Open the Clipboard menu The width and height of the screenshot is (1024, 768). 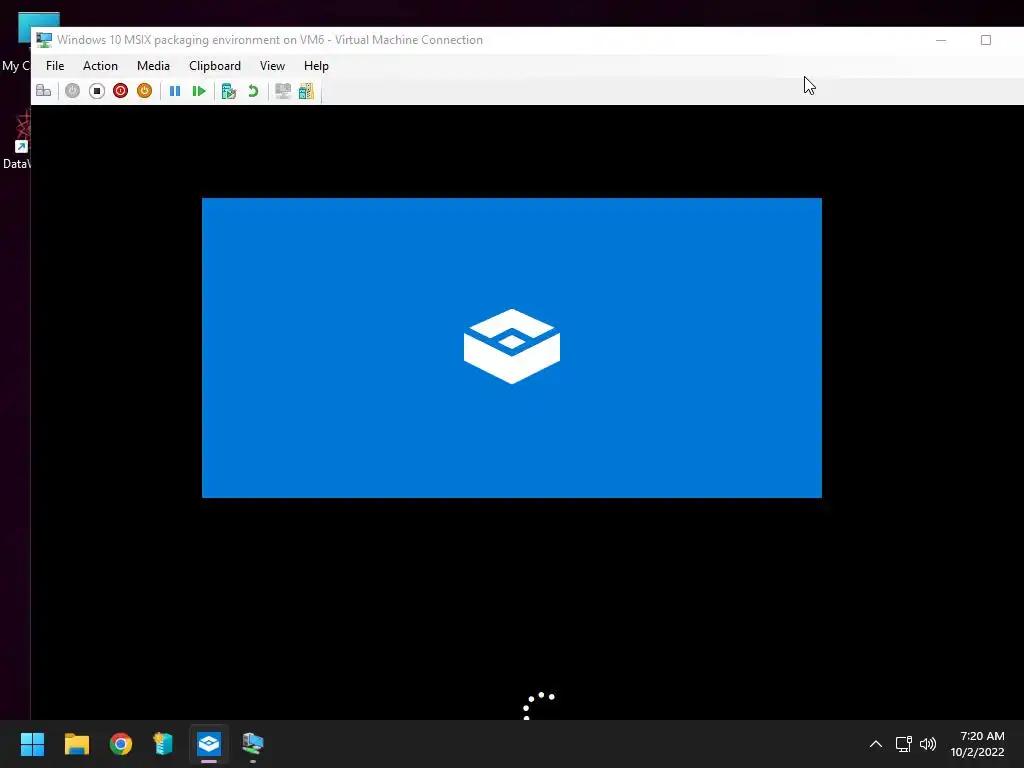tap(215, 66)
